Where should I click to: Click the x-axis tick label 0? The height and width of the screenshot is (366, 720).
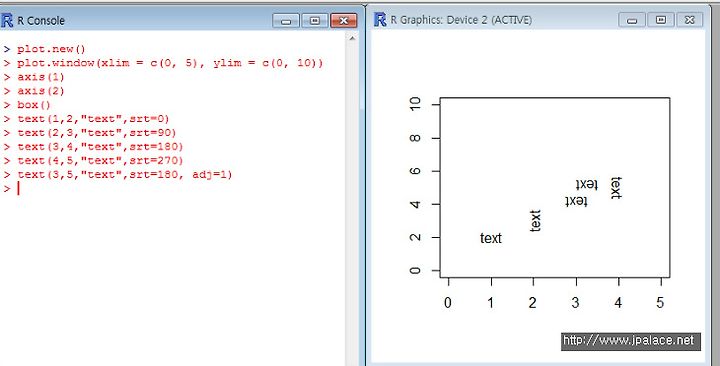(x=448, y=303)
